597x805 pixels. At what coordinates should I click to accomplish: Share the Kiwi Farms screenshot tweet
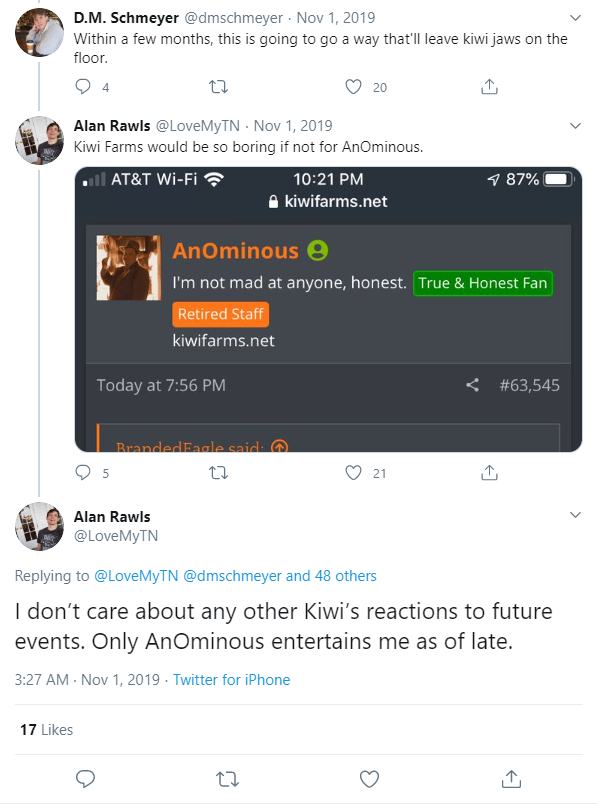[489, 472]
